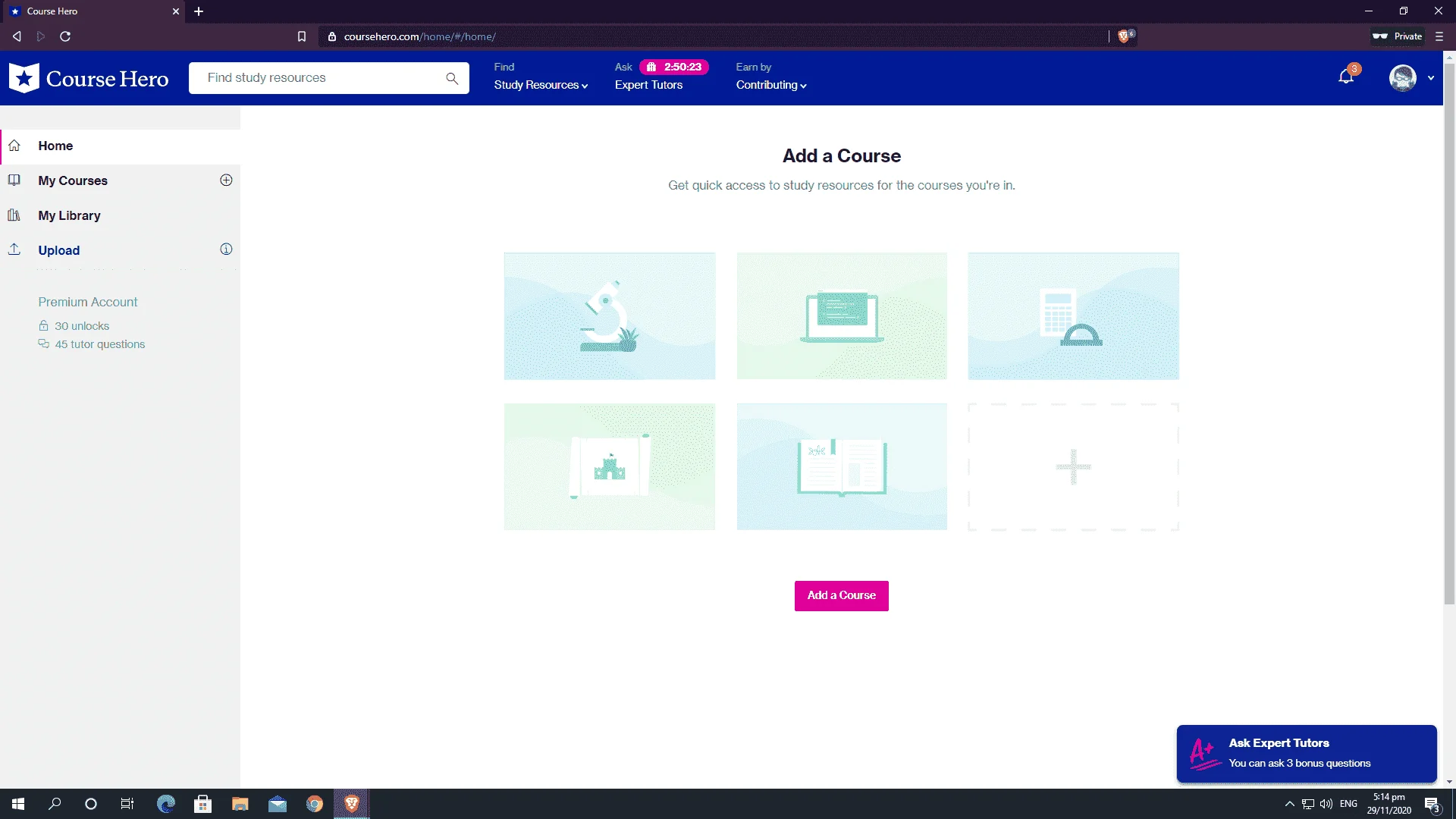The image size is (1456, 819).
Task: Open My Courses in the sidebar
Action: [x=73, y=180]
